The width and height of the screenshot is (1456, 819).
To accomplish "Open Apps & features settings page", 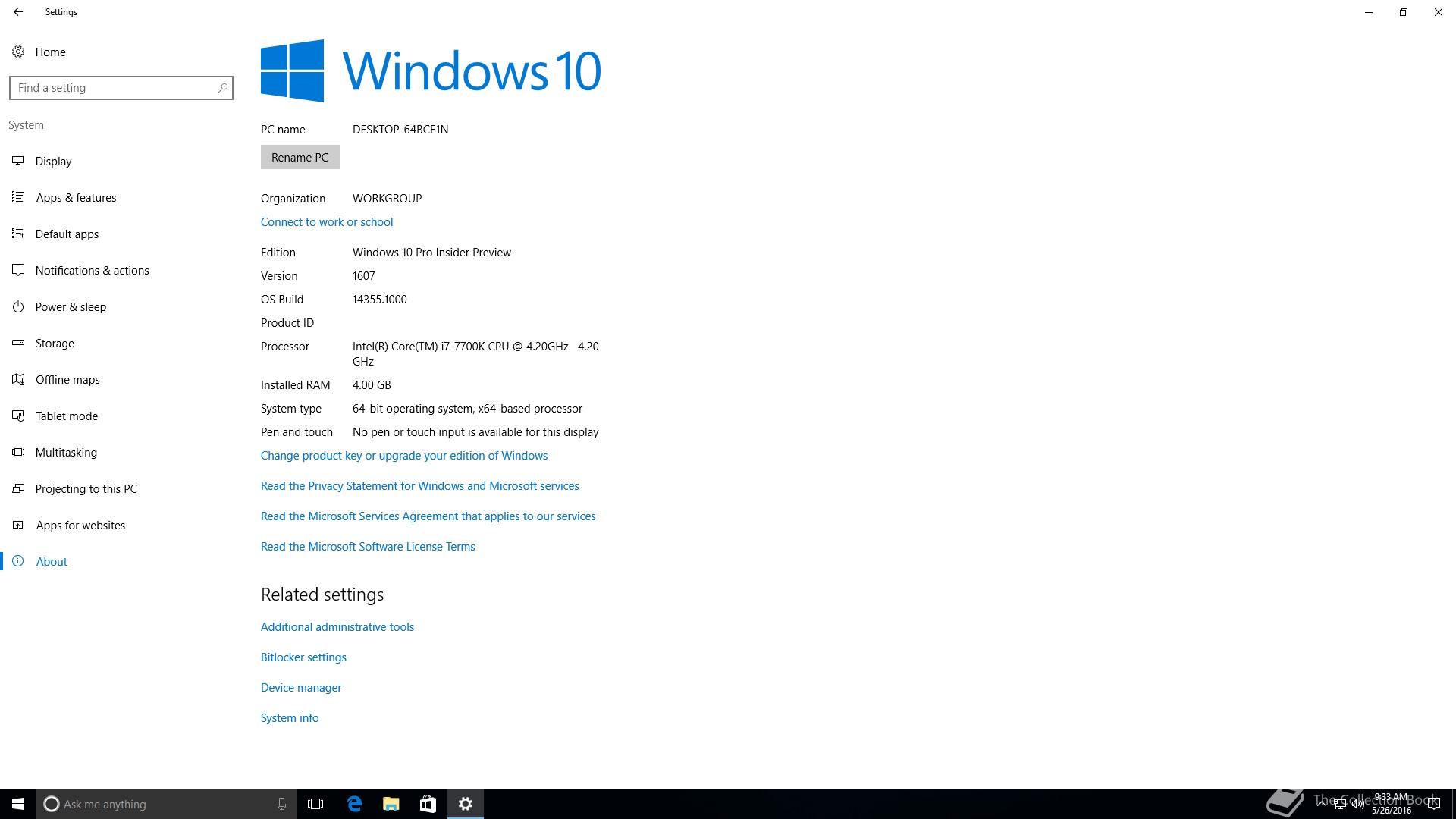I will pos(76,197).
